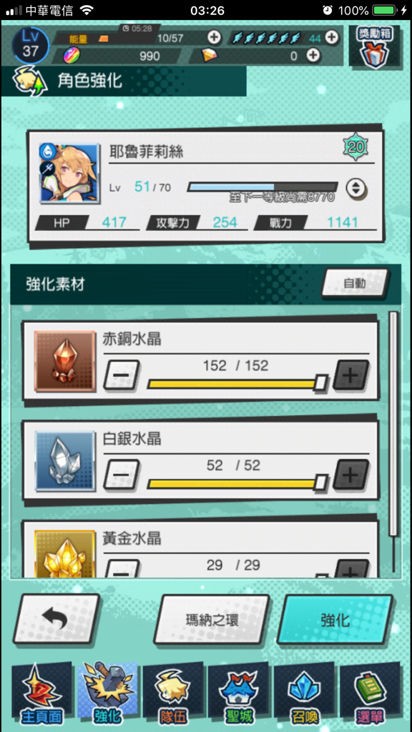Decrease 赤銅水晶 amount with minus button
The height and width of the screenshot is (732, 412).
pos(121,374)
